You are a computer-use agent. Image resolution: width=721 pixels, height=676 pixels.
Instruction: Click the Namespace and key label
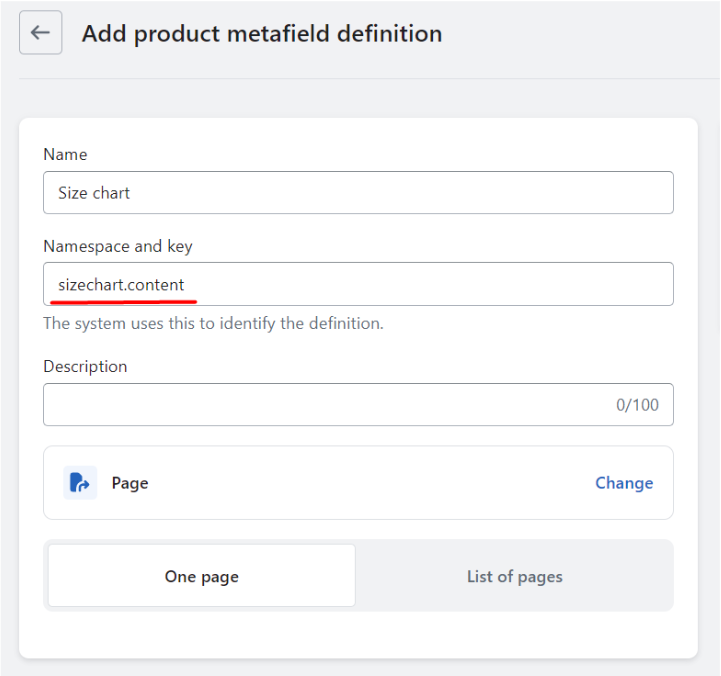(x=118, y=246)
